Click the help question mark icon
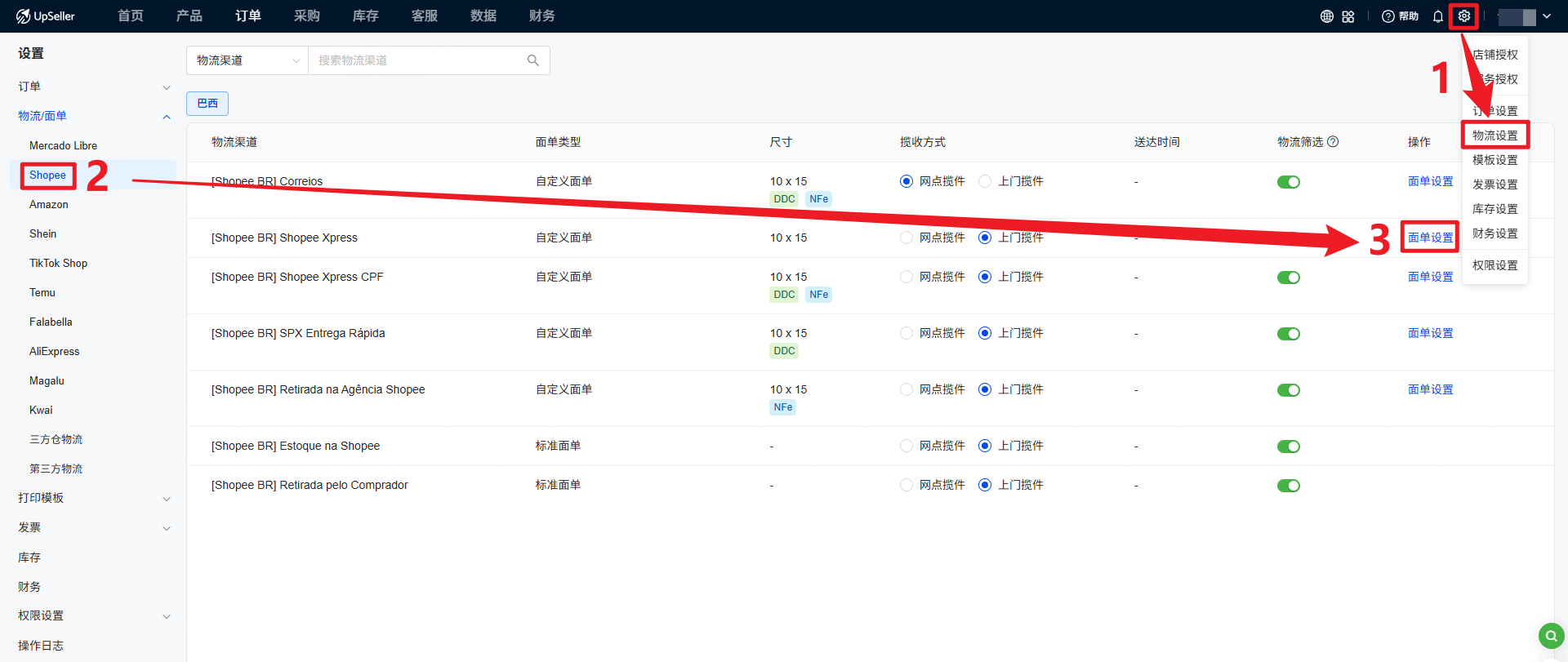1568x662 pixels. point(1388,16)
